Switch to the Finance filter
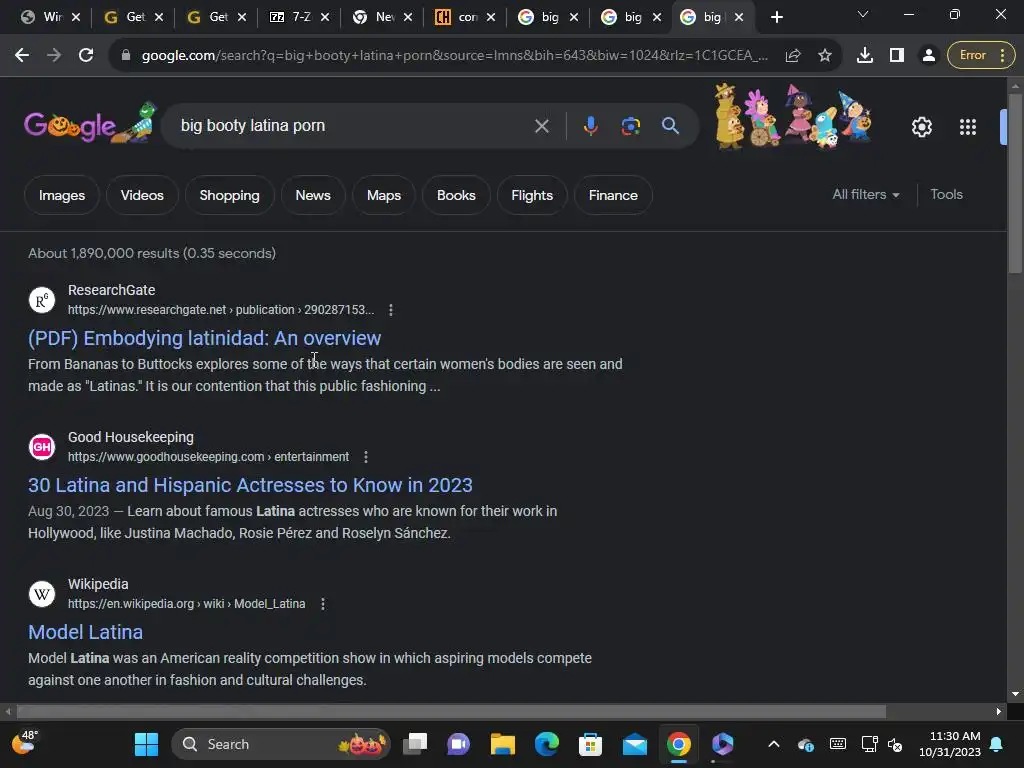The width and height of the screenshot is (1024, 768). click(613, 195)
